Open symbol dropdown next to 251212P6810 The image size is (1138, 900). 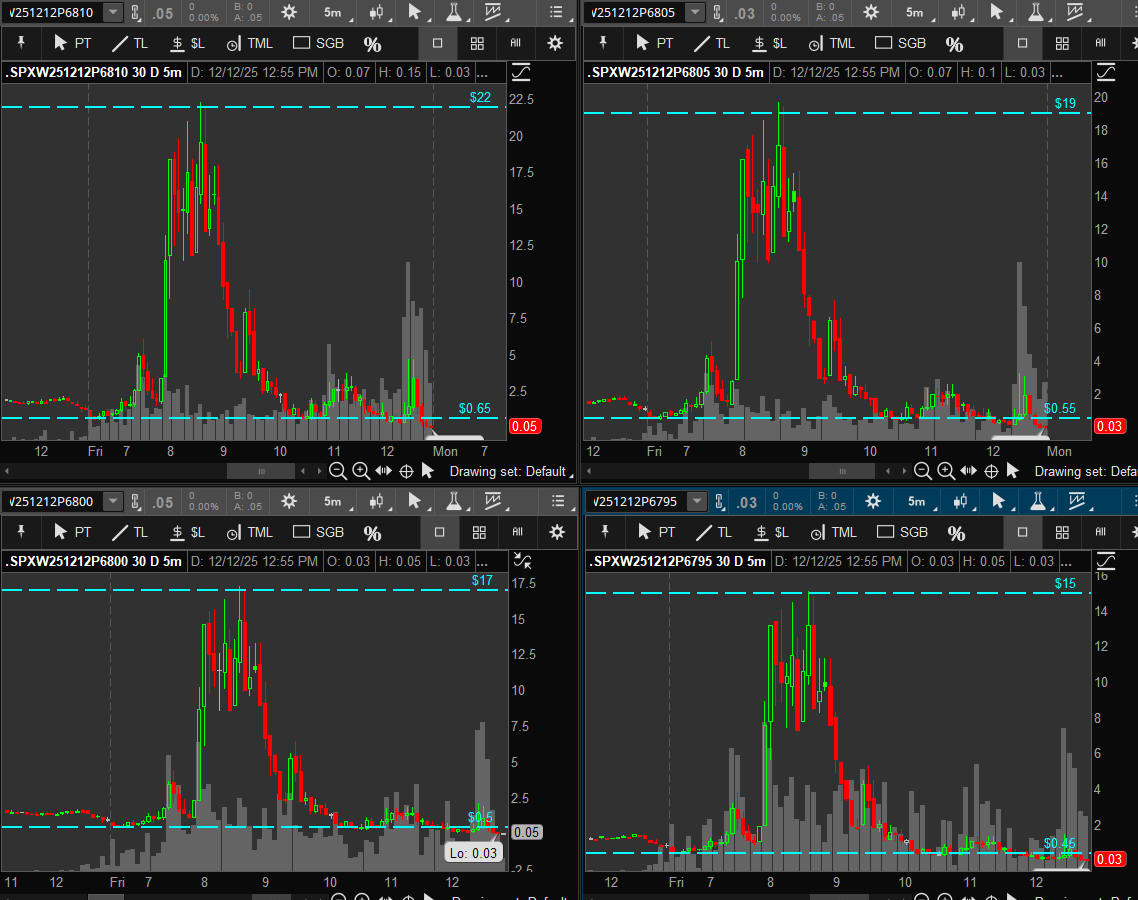click(x=112, y=12)
